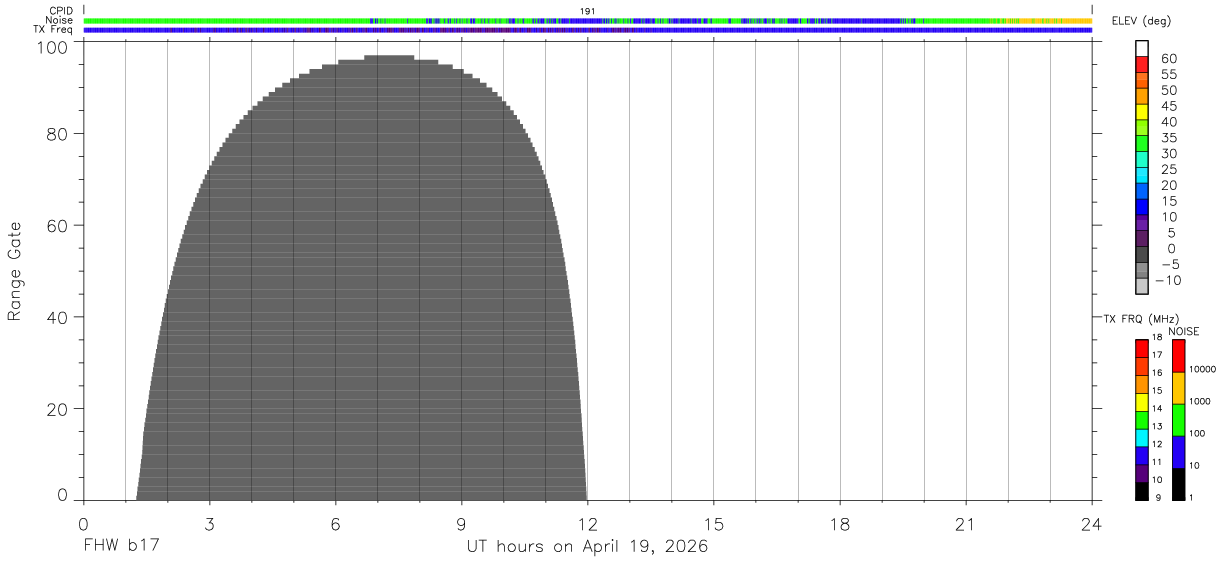
Task: Click the blue 11-12 MHz TX FRQ swatch
Action: pos(1142,456)
